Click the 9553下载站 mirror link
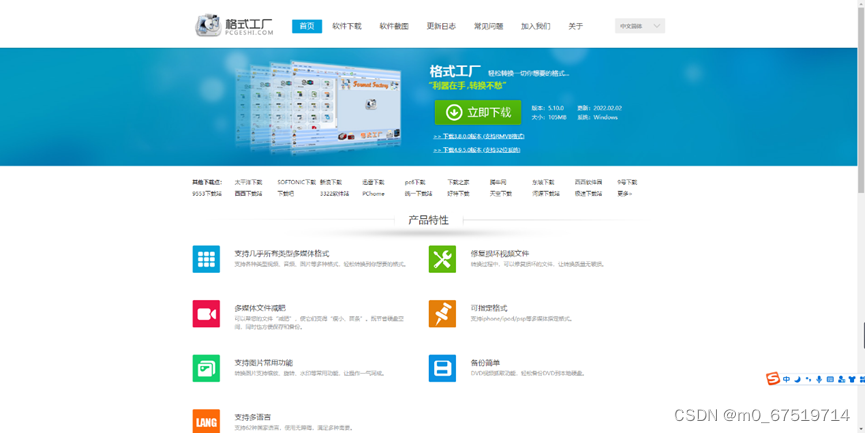865x433 pixels. click(207, 194)
